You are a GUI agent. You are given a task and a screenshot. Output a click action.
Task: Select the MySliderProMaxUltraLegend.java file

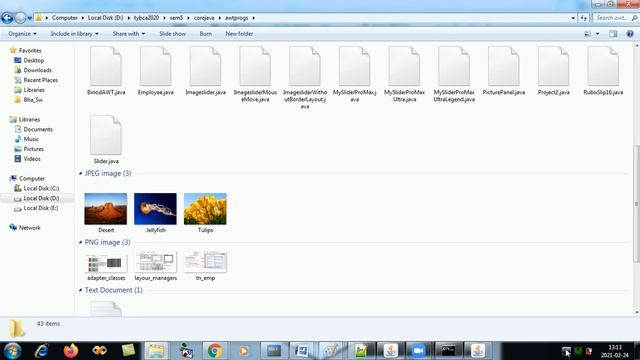454,74
